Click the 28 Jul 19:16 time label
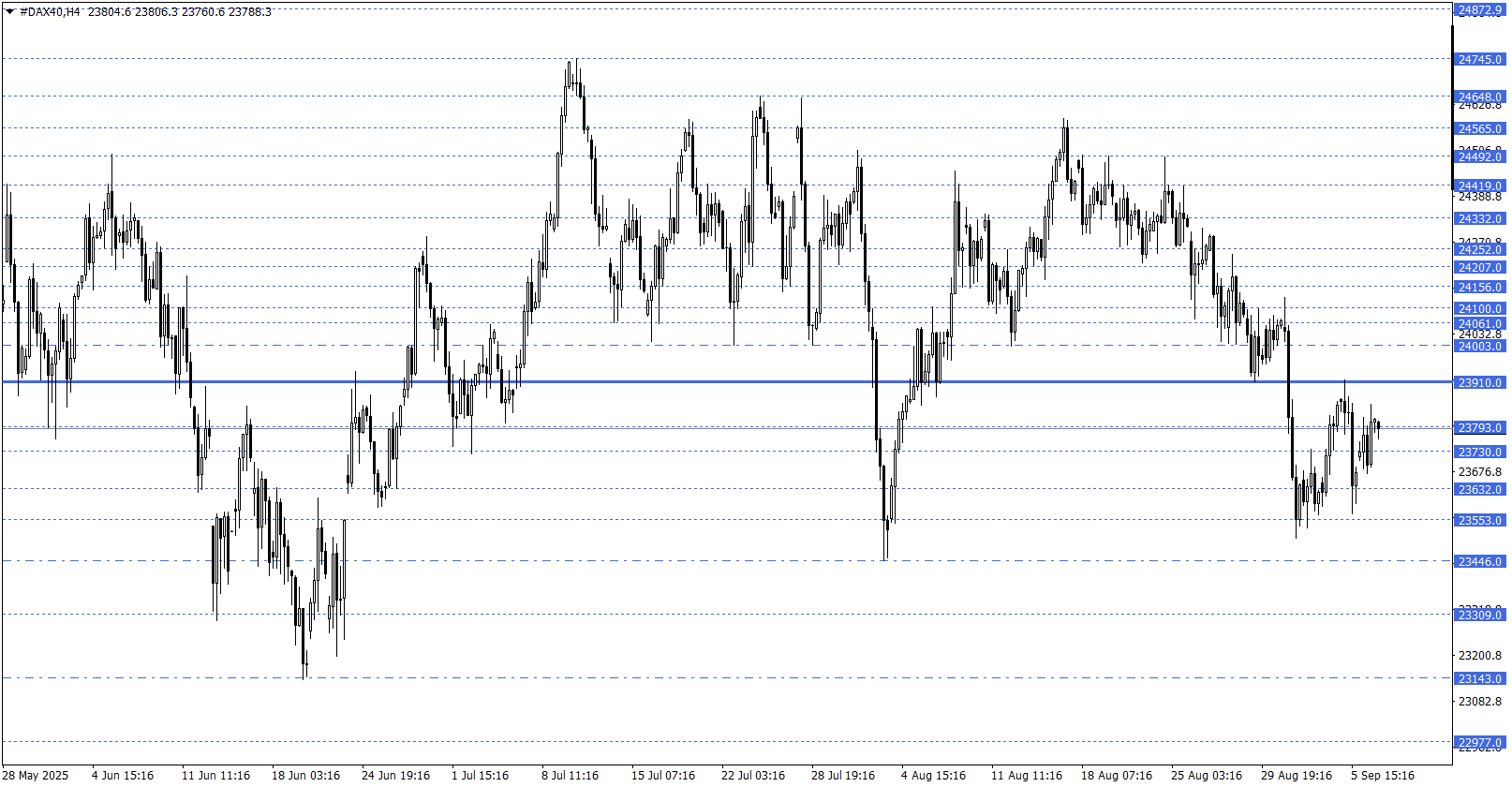 point(843,776)
